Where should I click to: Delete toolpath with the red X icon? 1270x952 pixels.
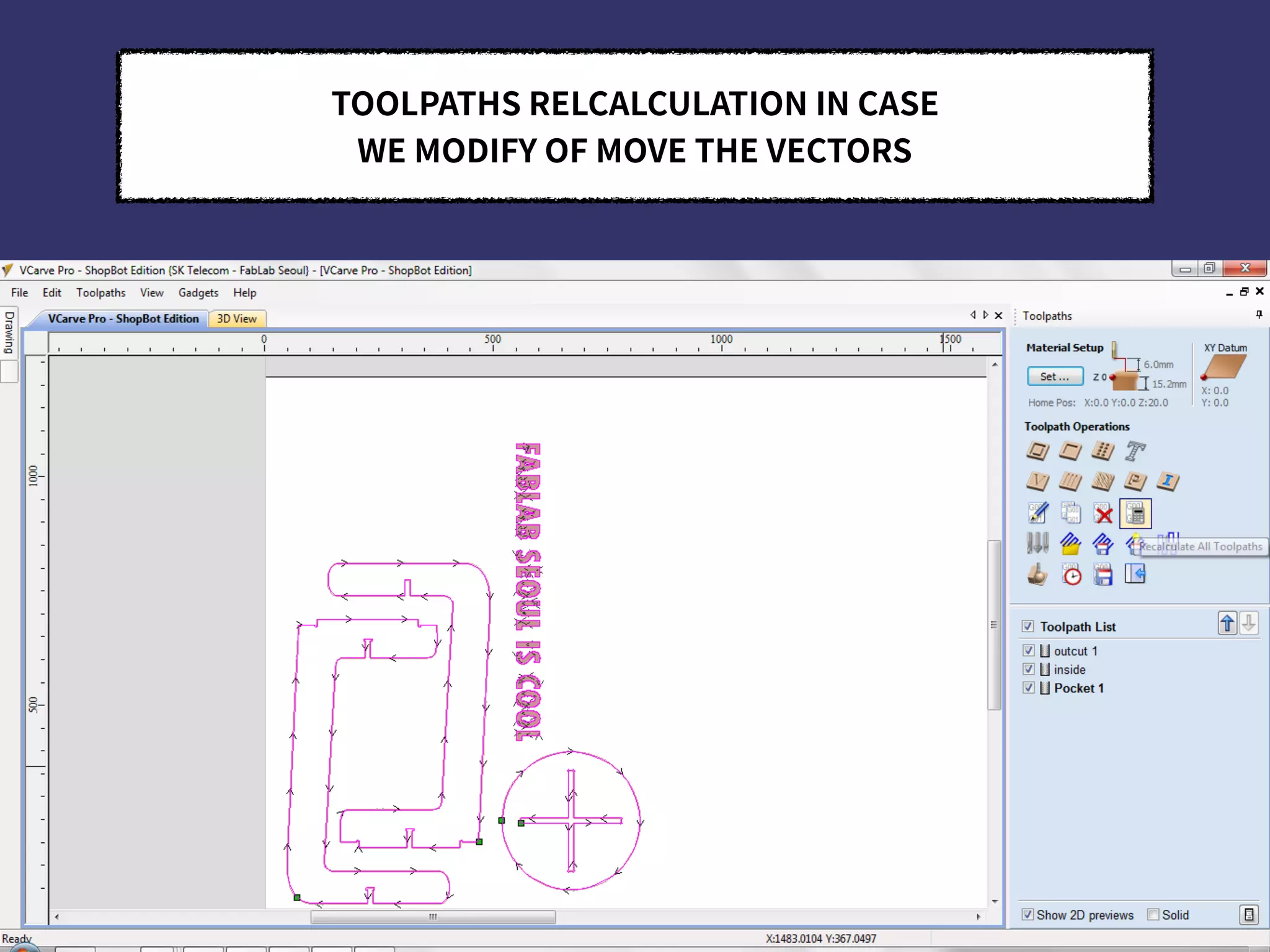click(x=1103, y=513)
